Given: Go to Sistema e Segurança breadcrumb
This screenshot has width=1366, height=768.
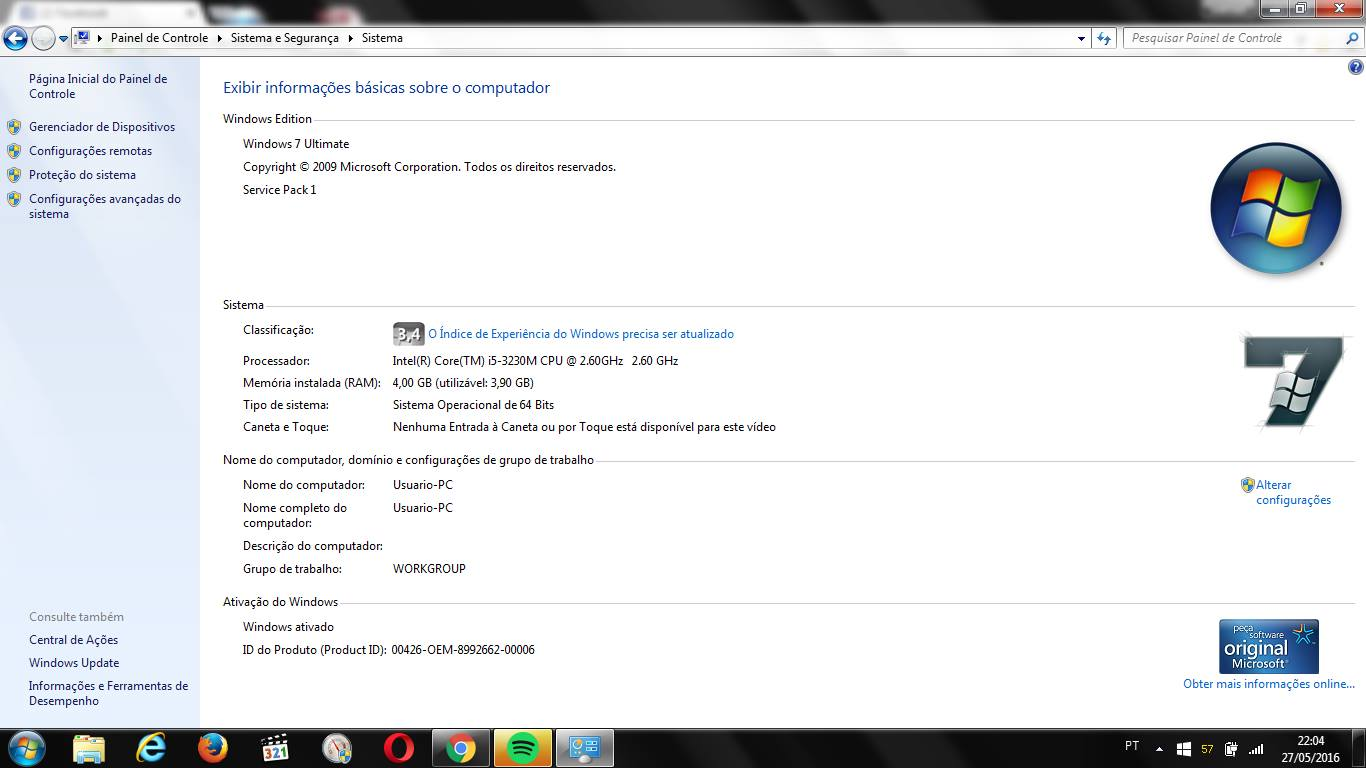Looking at the screenshot, I should (x=285, y=38).
